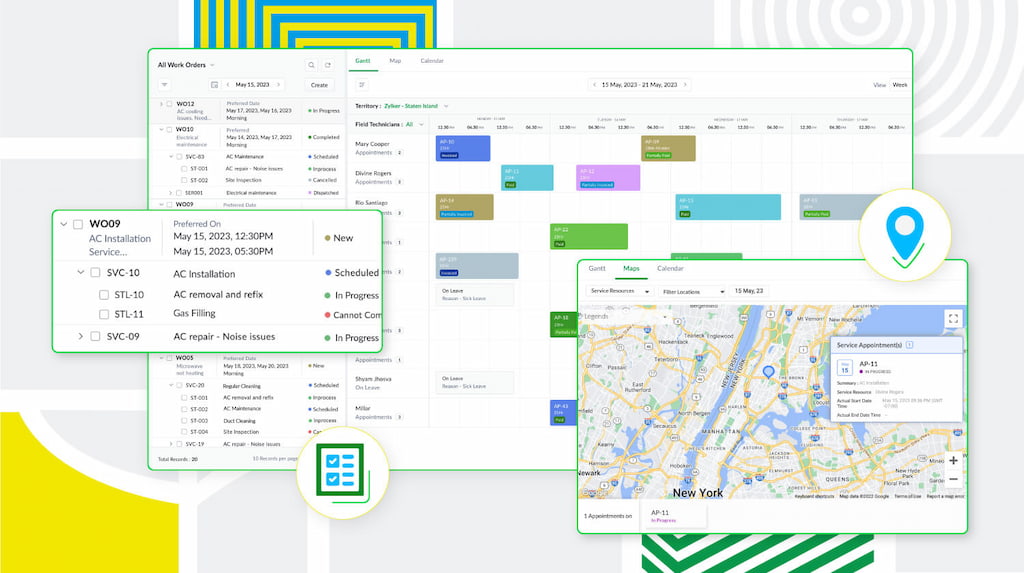The width and height of the screenshot is (1024, 573).
Task: Tick the SVC-09 checkbox
Action: [95, 336]
